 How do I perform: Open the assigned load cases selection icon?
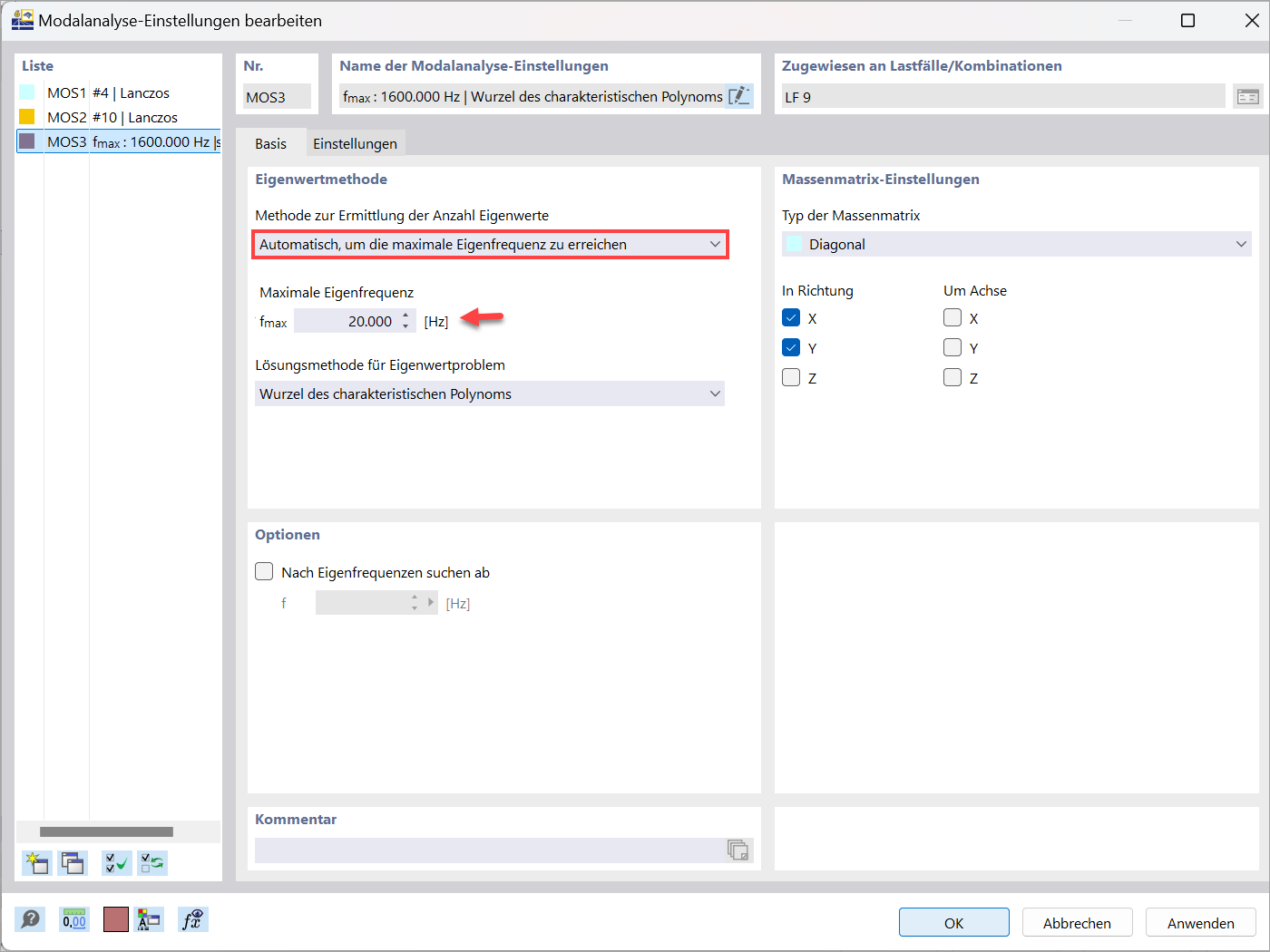click(x=1248, y=96)
